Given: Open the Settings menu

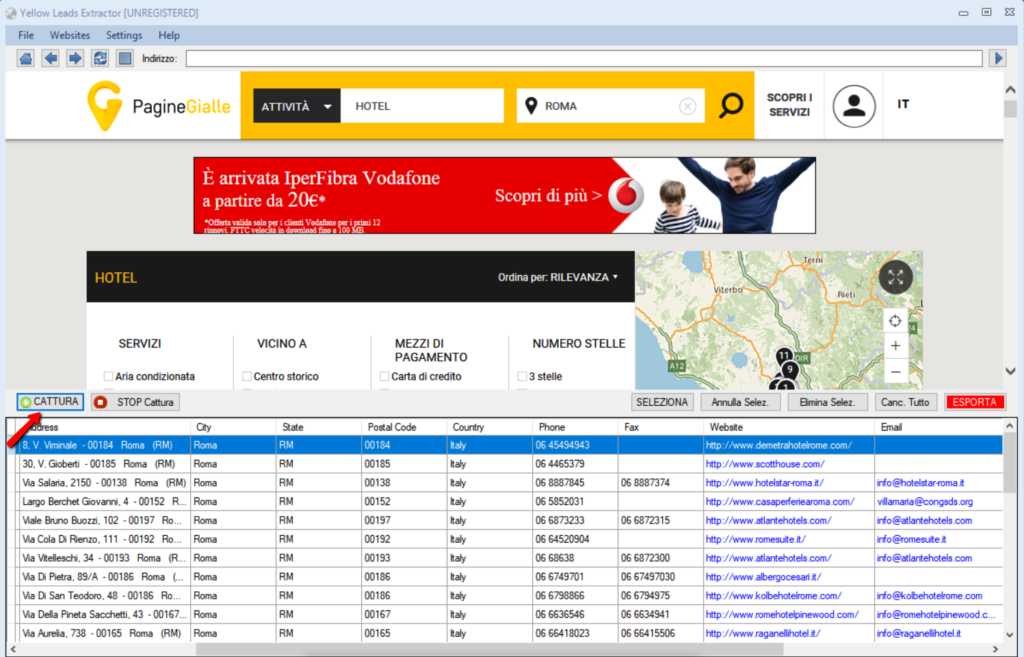Looking at the screenshot, I should pyautogui.click(x=124, y=35).
